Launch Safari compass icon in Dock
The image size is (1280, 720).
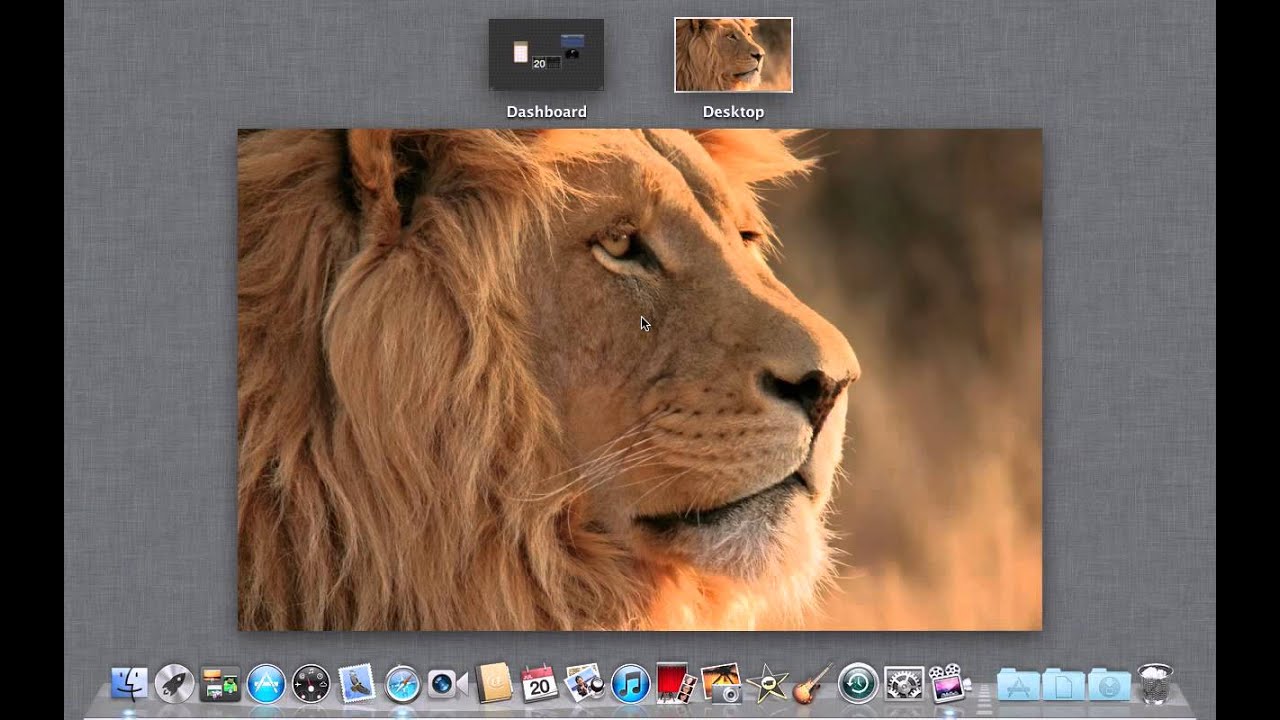pos(402,684)
